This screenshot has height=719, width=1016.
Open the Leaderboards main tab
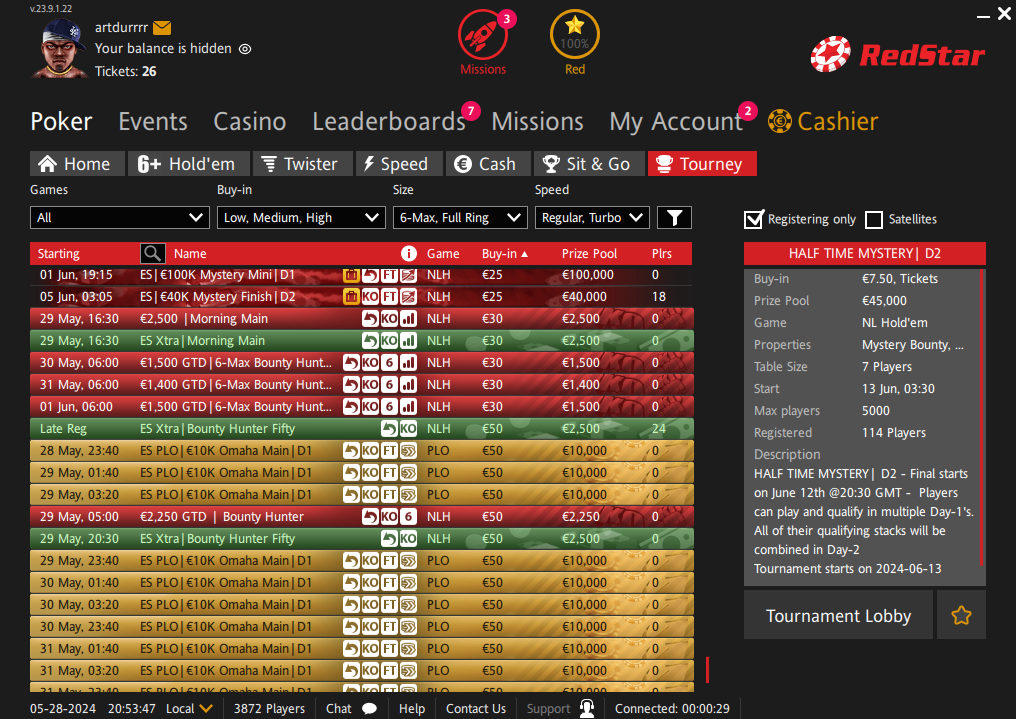coord(389,121)
